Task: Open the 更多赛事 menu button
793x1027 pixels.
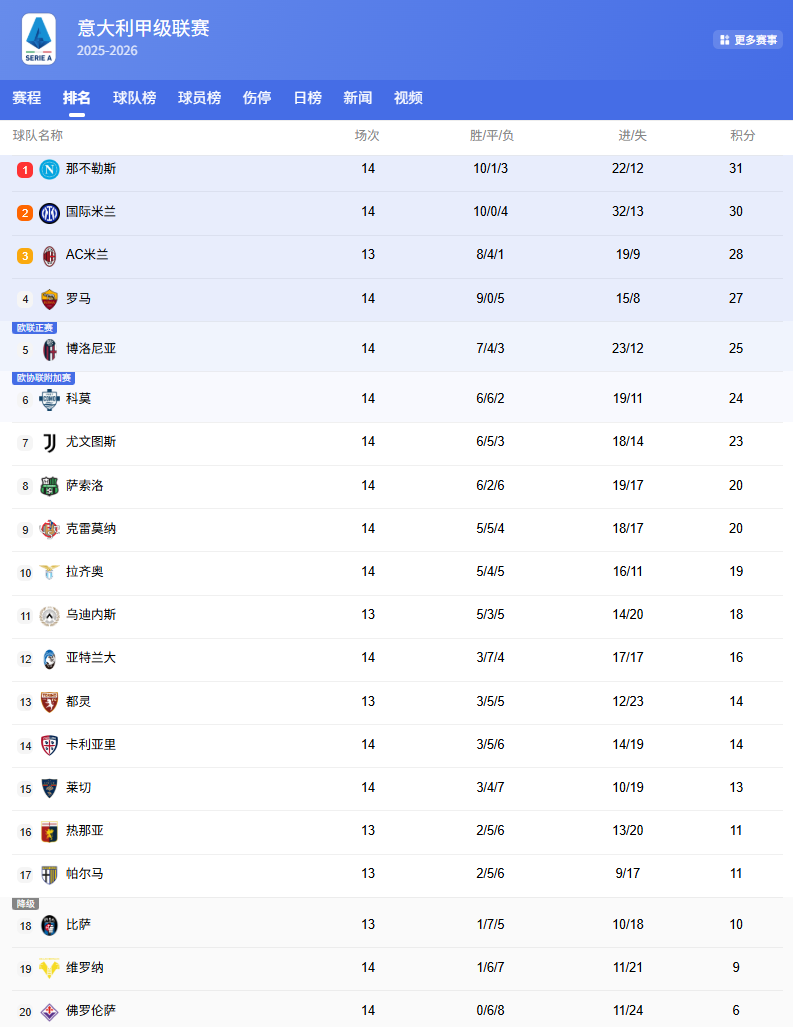Action: 748,40
